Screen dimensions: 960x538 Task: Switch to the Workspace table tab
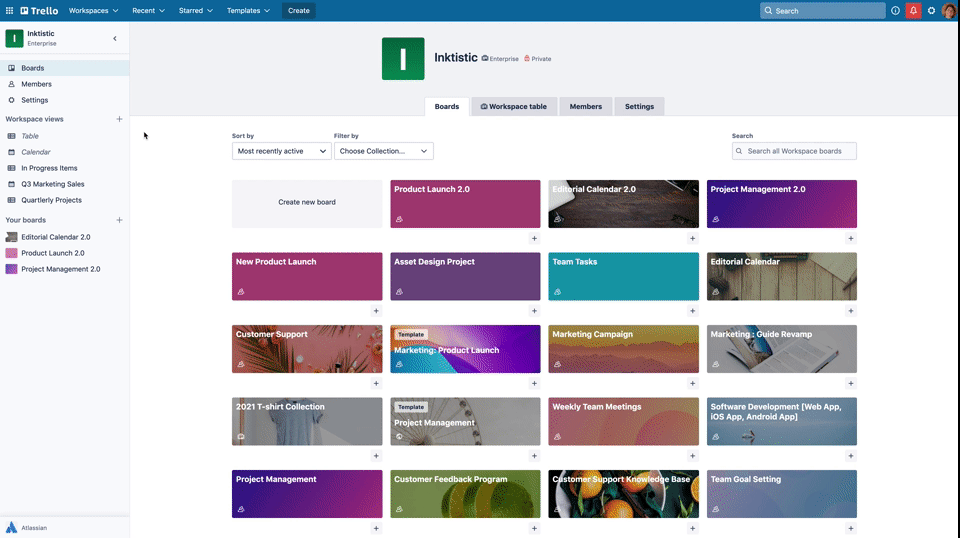point(513,106)
